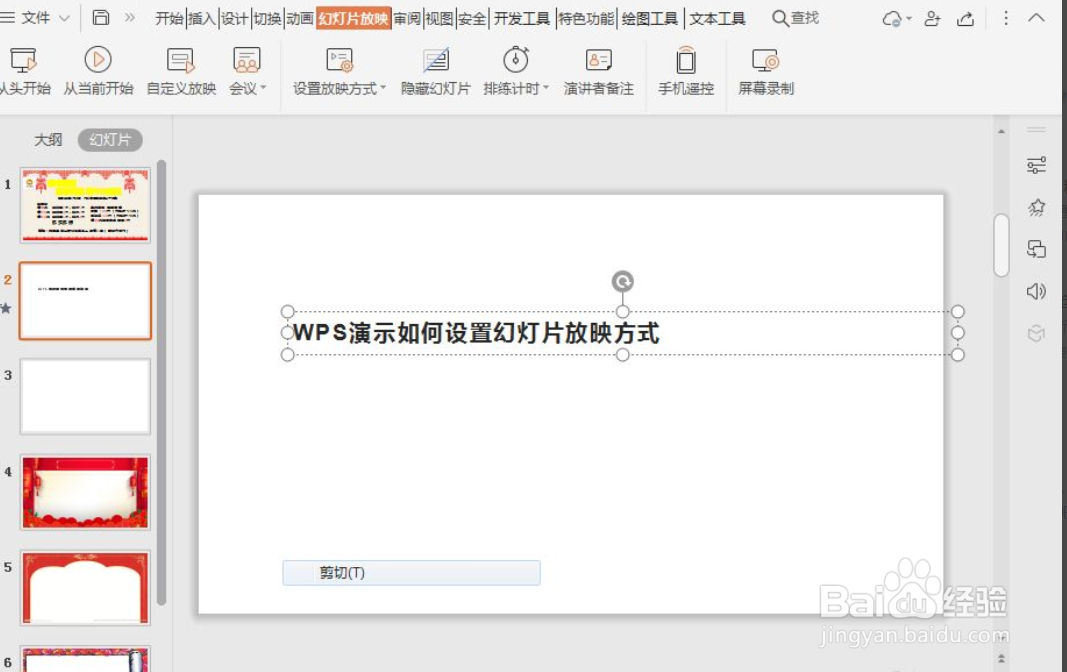Viewport: 1067px width, 672px height.
Task: Click the cube icon in side panel
Action: [x=1036, y=333]
